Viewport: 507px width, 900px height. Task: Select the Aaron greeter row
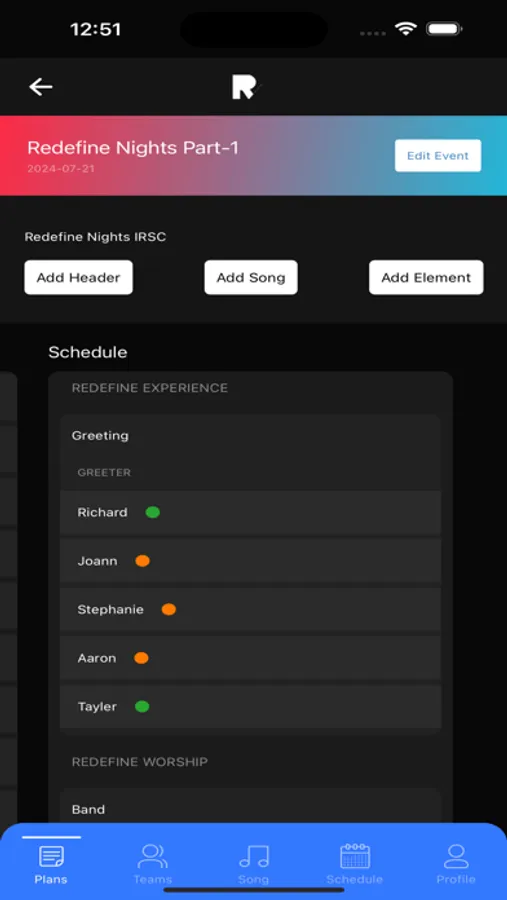tap(250, 658)
